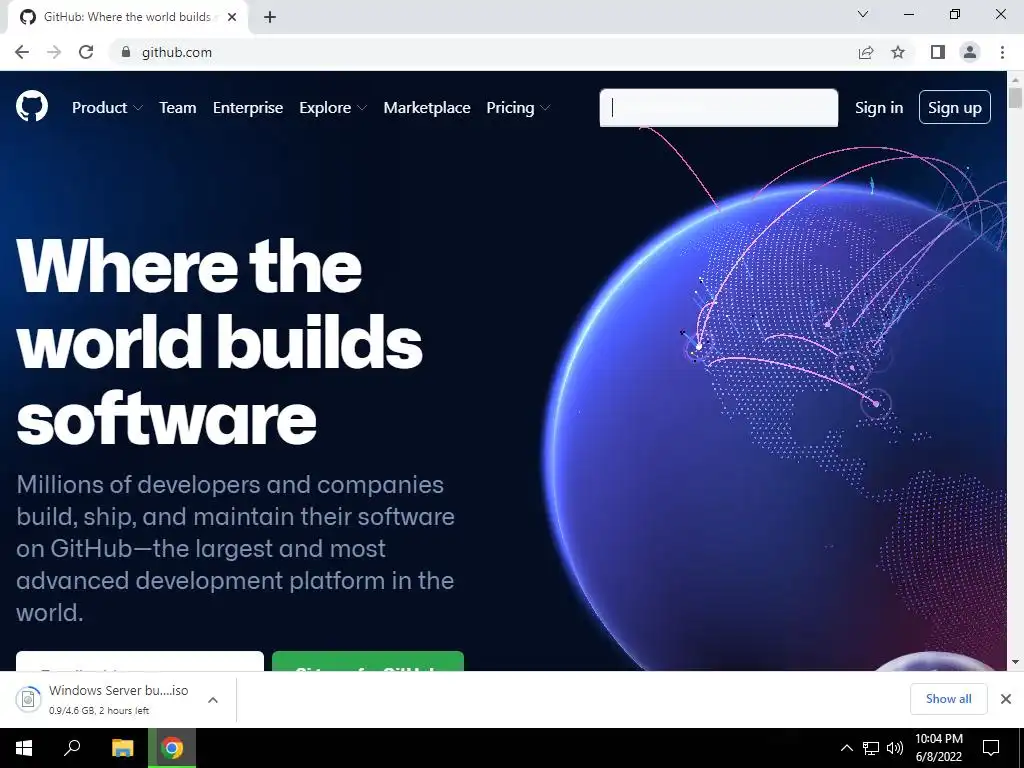Expand the Product menu
The image size is (1024, 768).
[107, 108]
